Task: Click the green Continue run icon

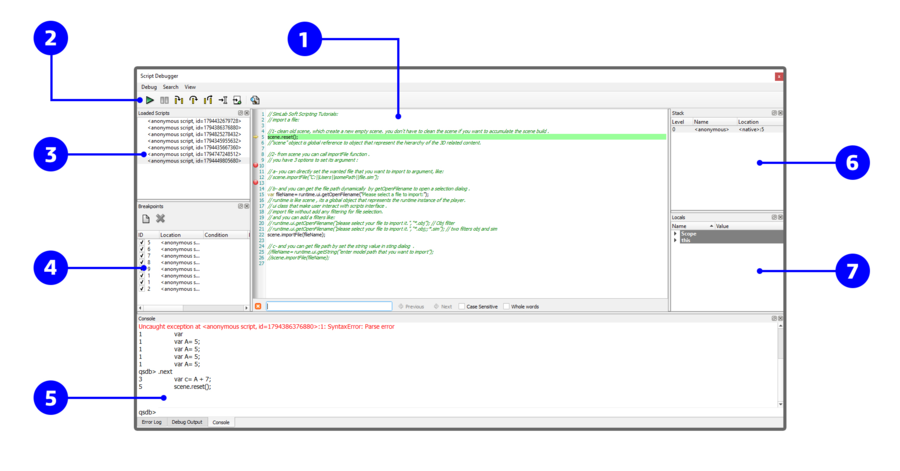Action: [149, 100]
